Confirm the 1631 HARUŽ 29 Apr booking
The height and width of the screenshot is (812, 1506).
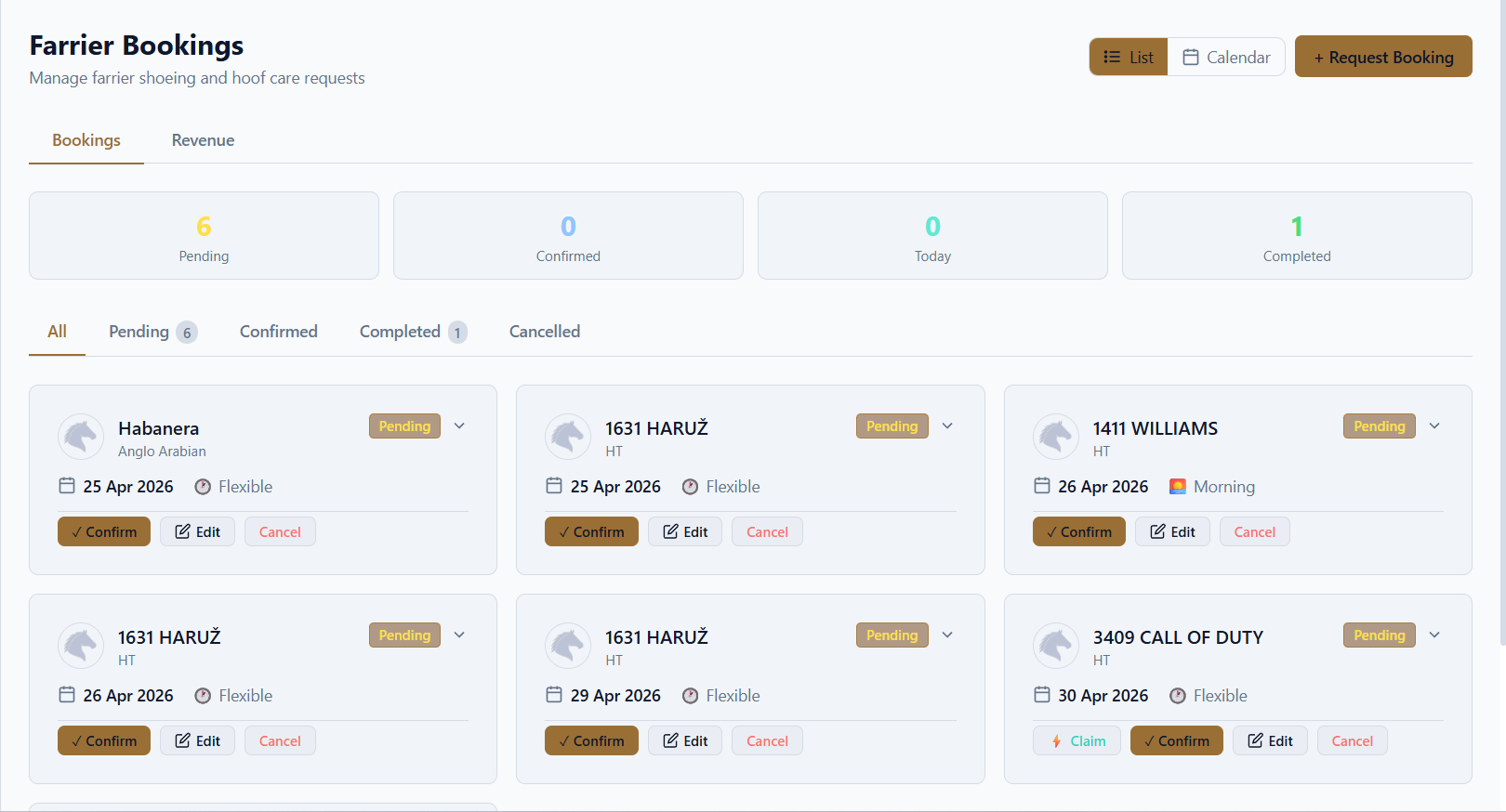591,740
